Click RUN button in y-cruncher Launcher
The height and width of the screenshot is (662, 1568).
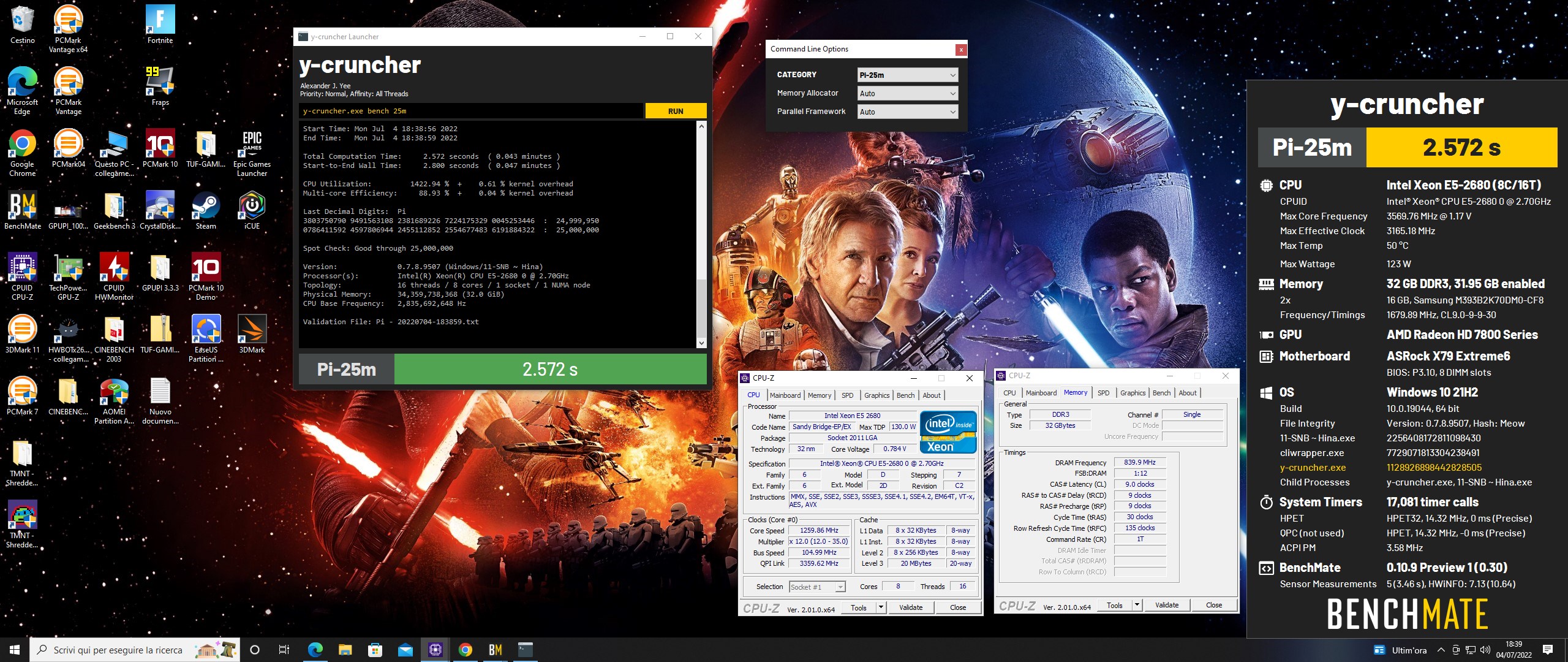(x=676, y=111)
